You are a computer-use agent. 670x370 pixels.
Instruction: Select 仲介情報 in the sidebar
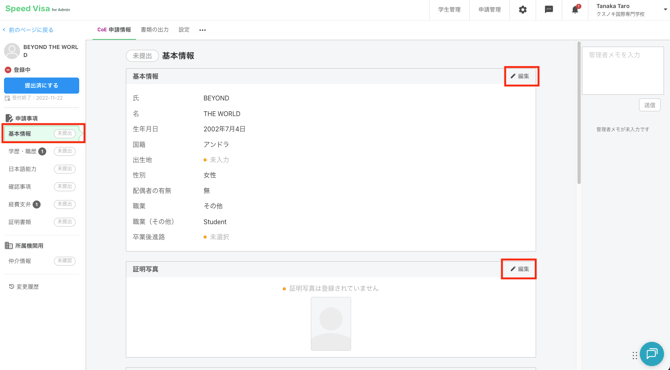41,261
